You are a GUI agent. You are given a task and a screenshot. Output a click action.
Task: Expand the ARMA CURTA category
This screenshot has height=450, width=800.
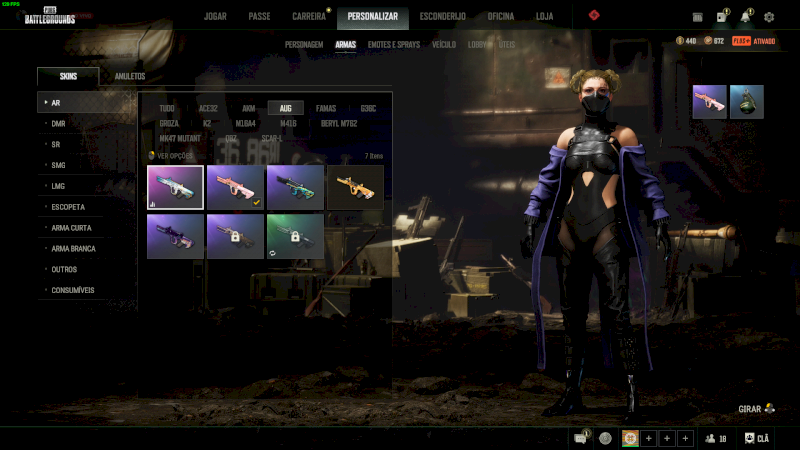tap(87, 228)
